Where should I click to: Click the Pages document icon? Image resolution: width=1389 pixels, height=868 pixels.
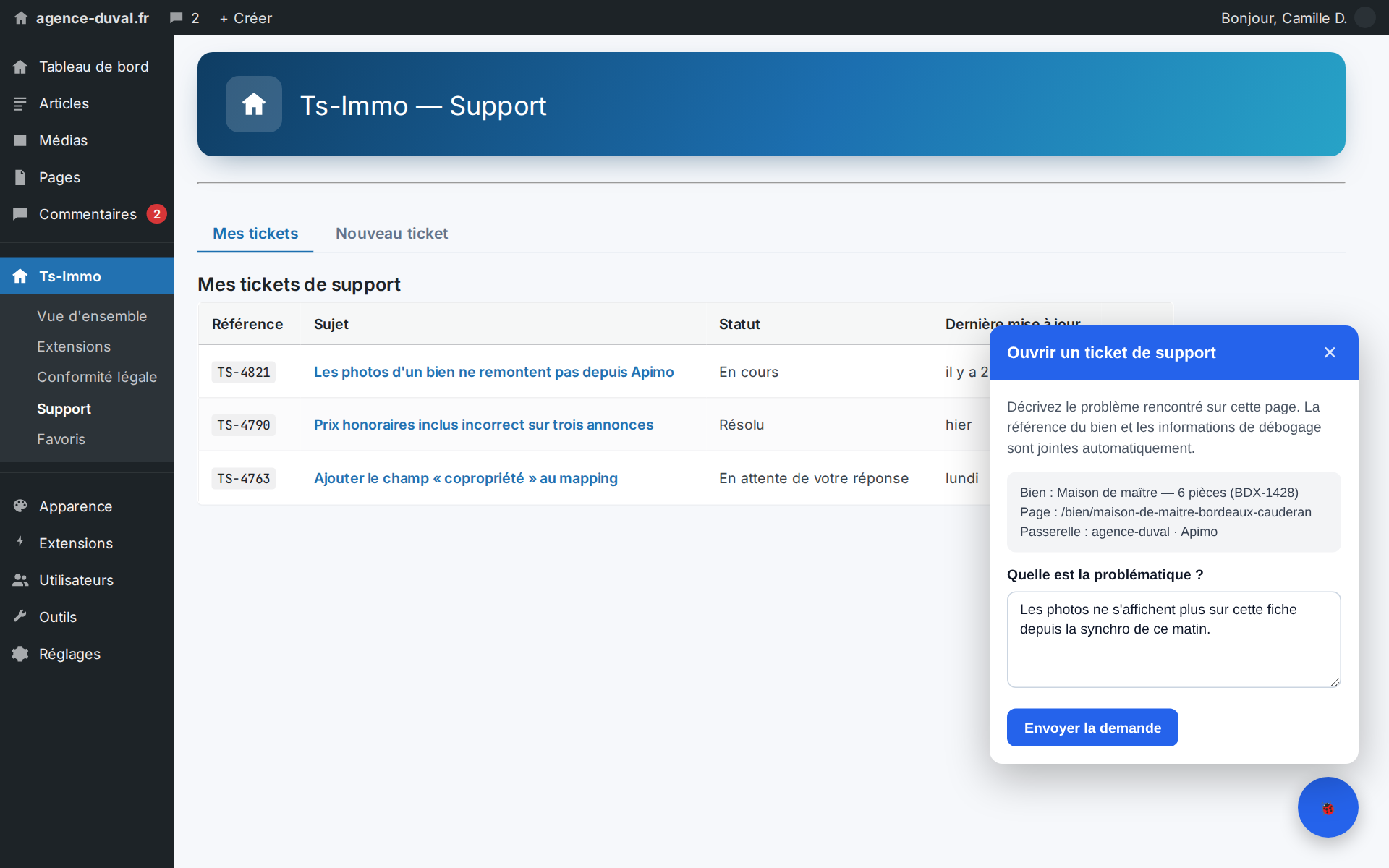[x=20, y=177]
